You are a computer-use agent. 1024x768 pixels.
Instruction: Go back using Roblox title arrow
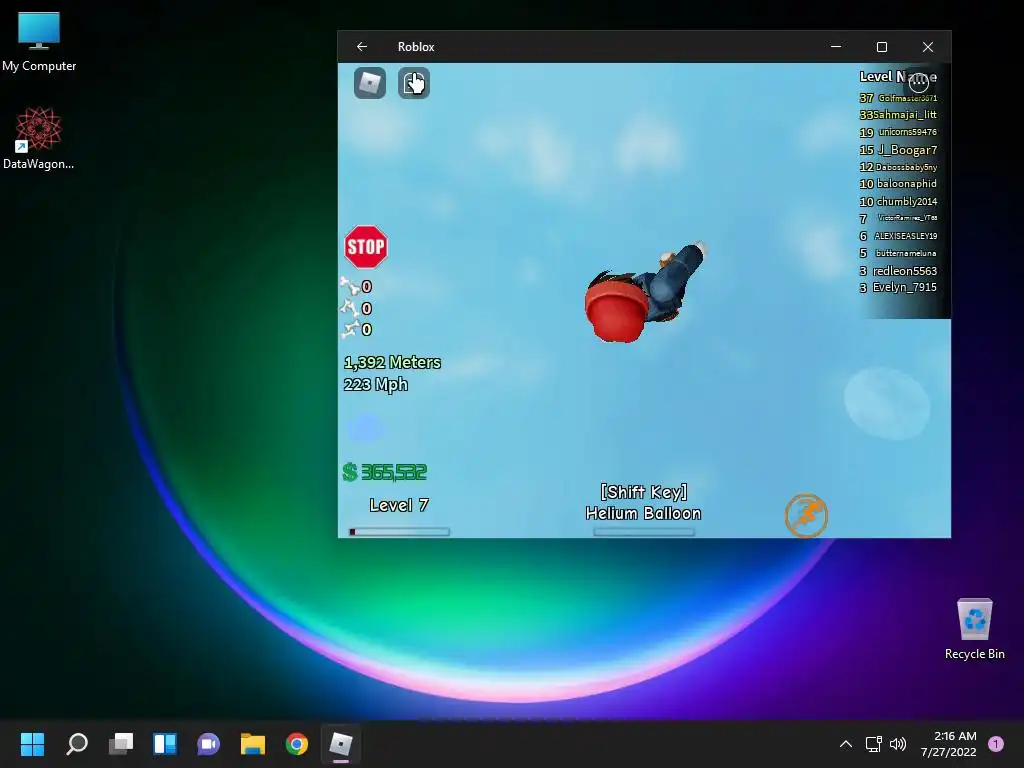(x=362, y=46)
